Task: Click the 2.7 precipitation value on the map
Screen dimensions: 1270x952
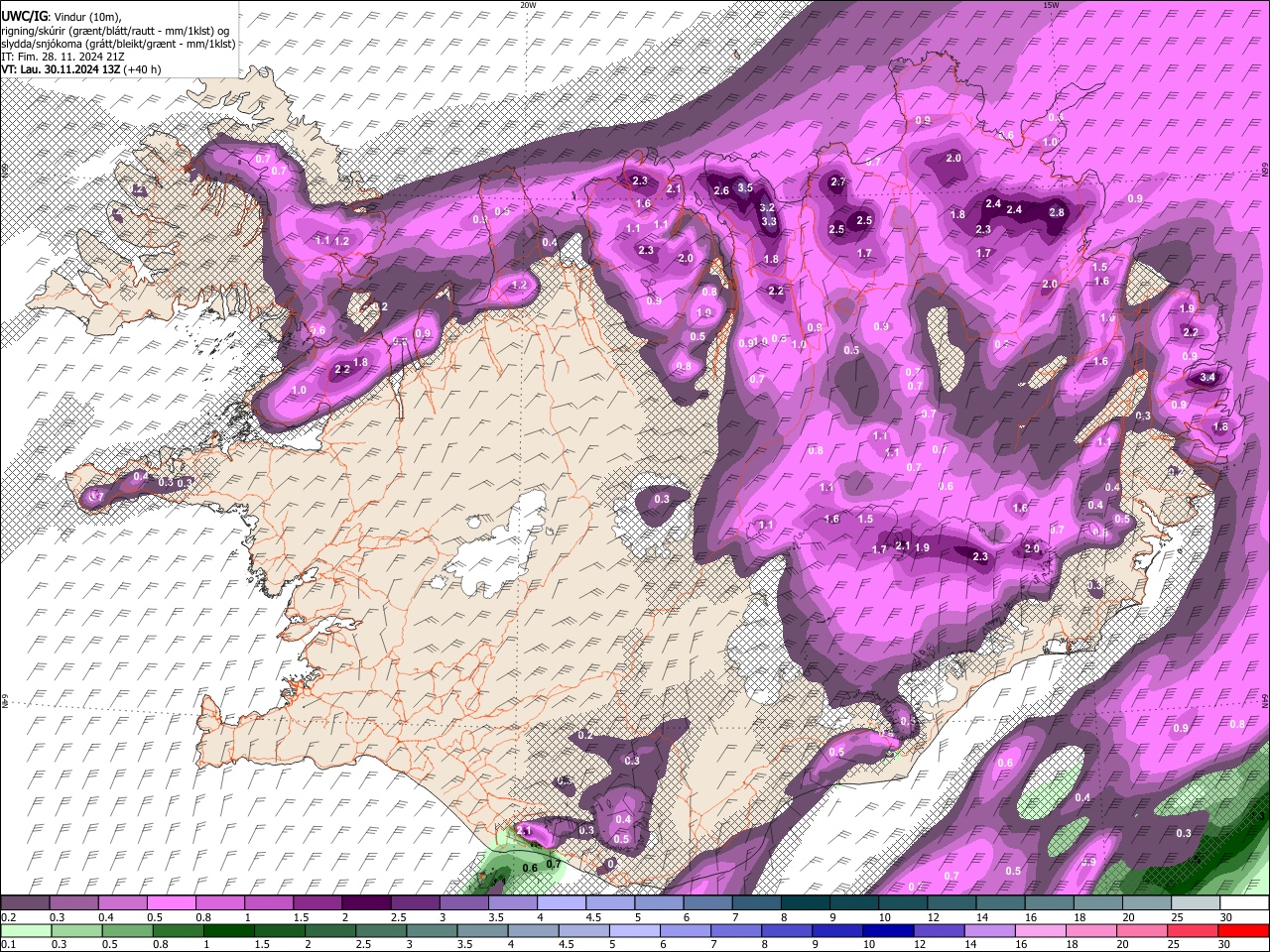Action: pyautogui.click(x=837, y=181)
